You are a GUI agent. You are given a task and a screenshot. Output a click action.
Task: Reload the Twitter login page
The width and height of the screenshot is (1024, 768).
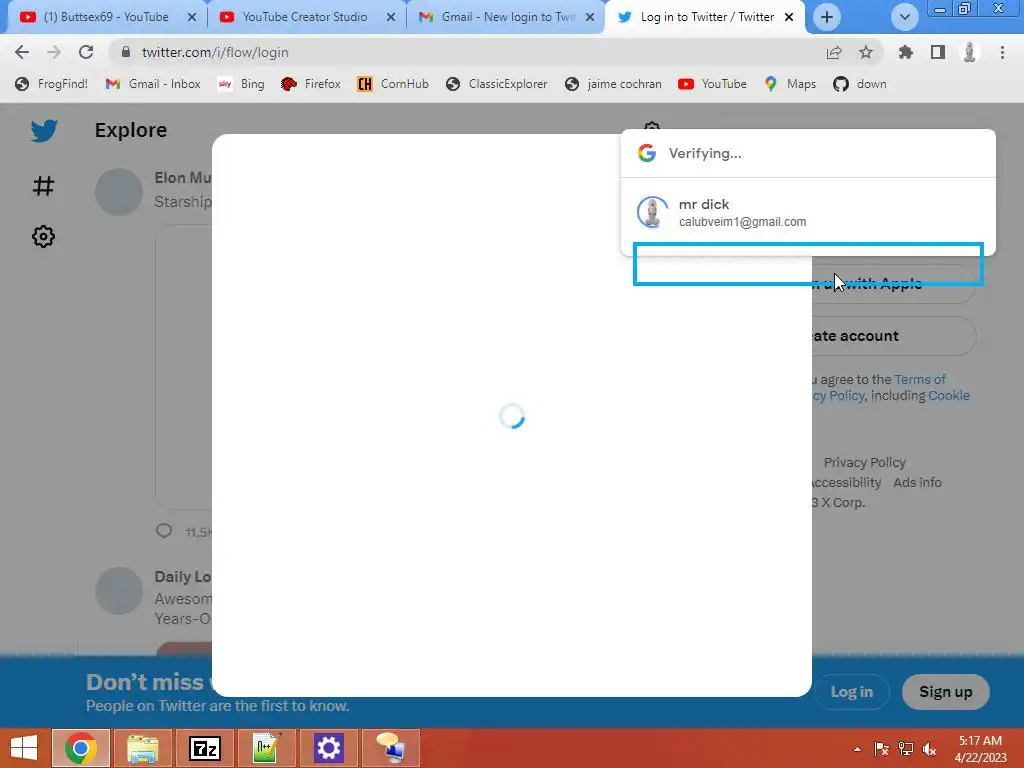[x=86, y=52]
